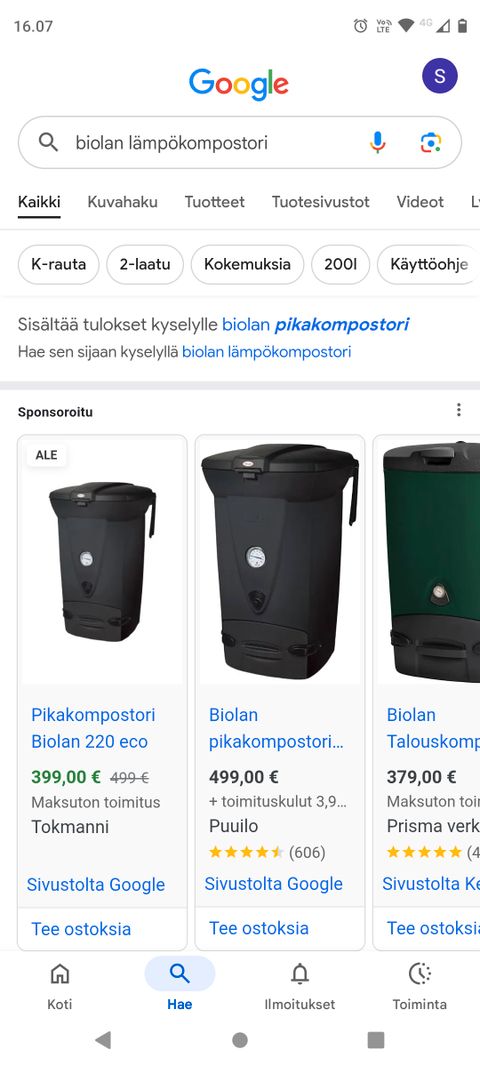Open Toiminta activity icon
Image resolution: width=480 pixels, height=1067 pixels.
(419, 985)
